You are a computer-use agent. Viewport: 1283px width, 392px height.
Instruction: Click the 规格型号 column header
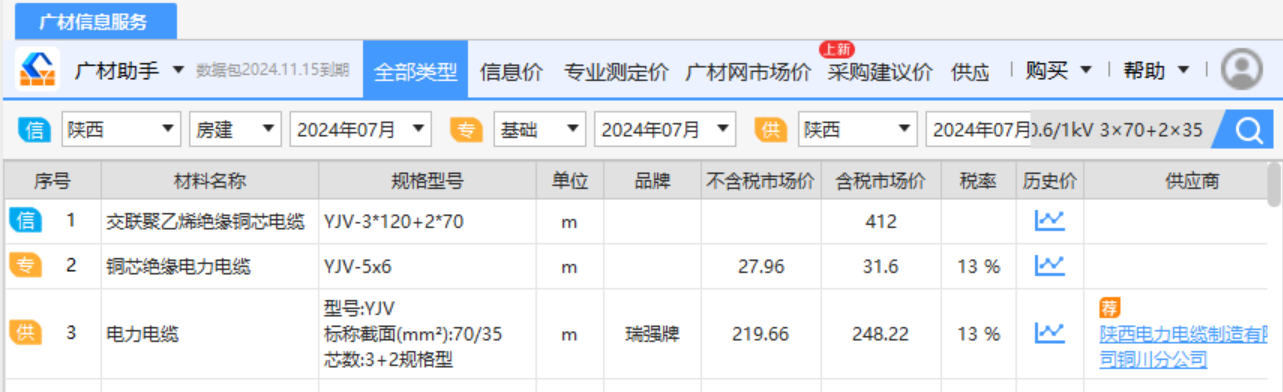click(427, 181)
